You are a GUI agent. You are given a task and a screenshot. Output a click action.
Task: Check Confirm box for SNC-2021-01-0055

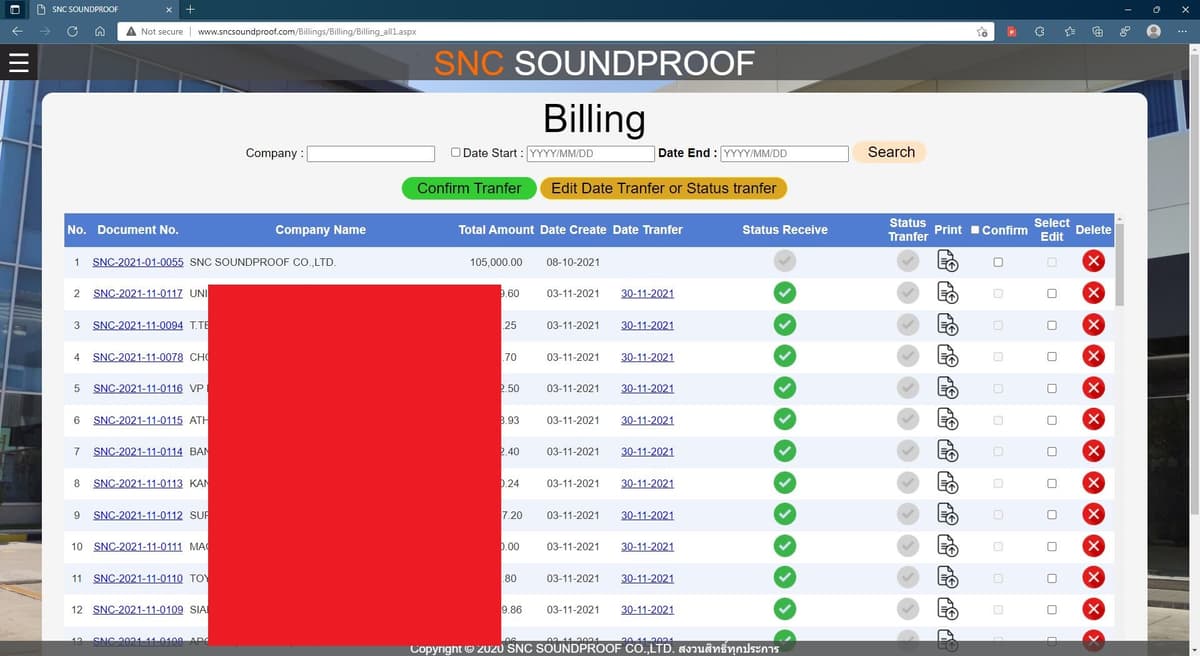point(998,262)
